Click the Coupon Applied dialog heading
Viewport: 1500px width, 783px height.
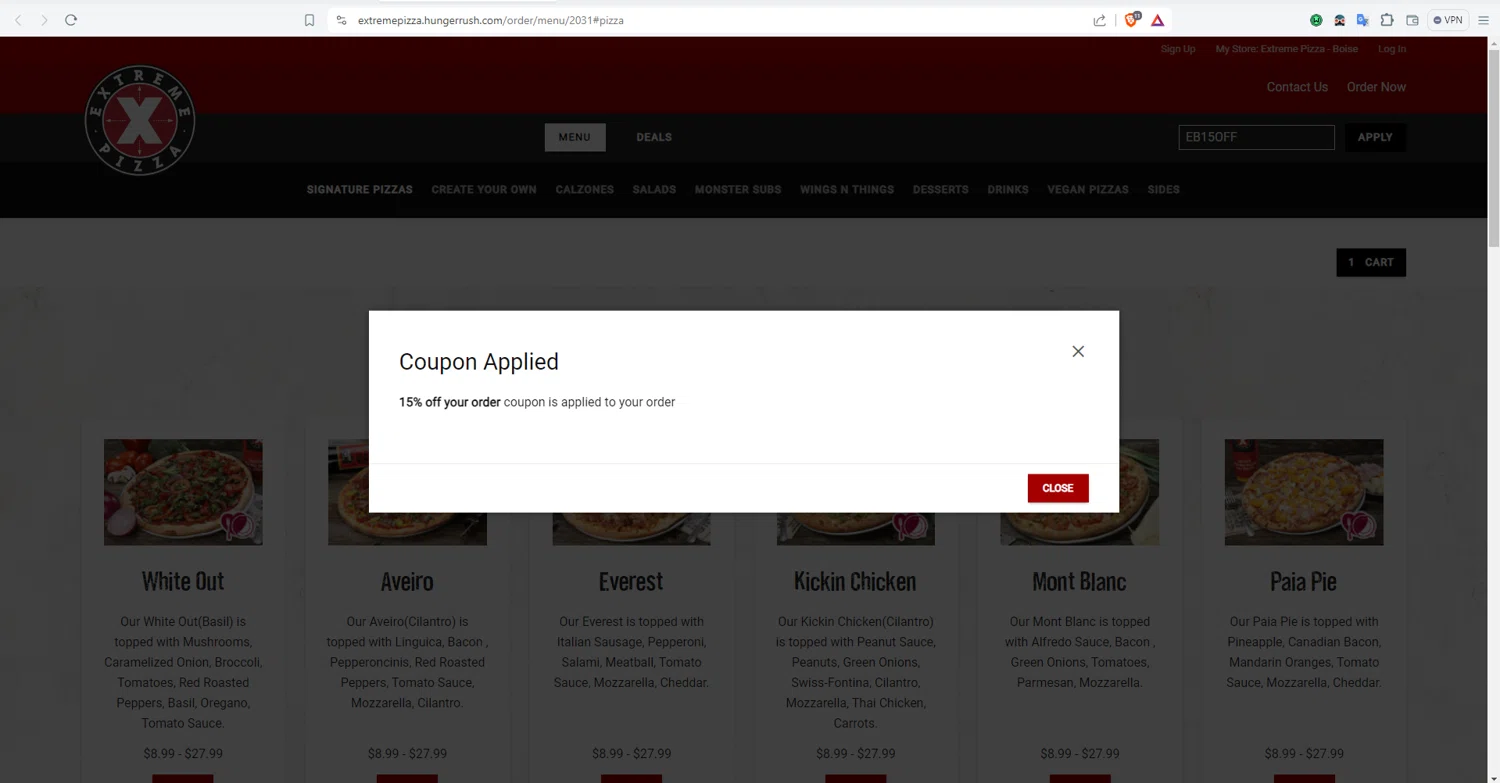pyautogui.click(x=479, y=362)
